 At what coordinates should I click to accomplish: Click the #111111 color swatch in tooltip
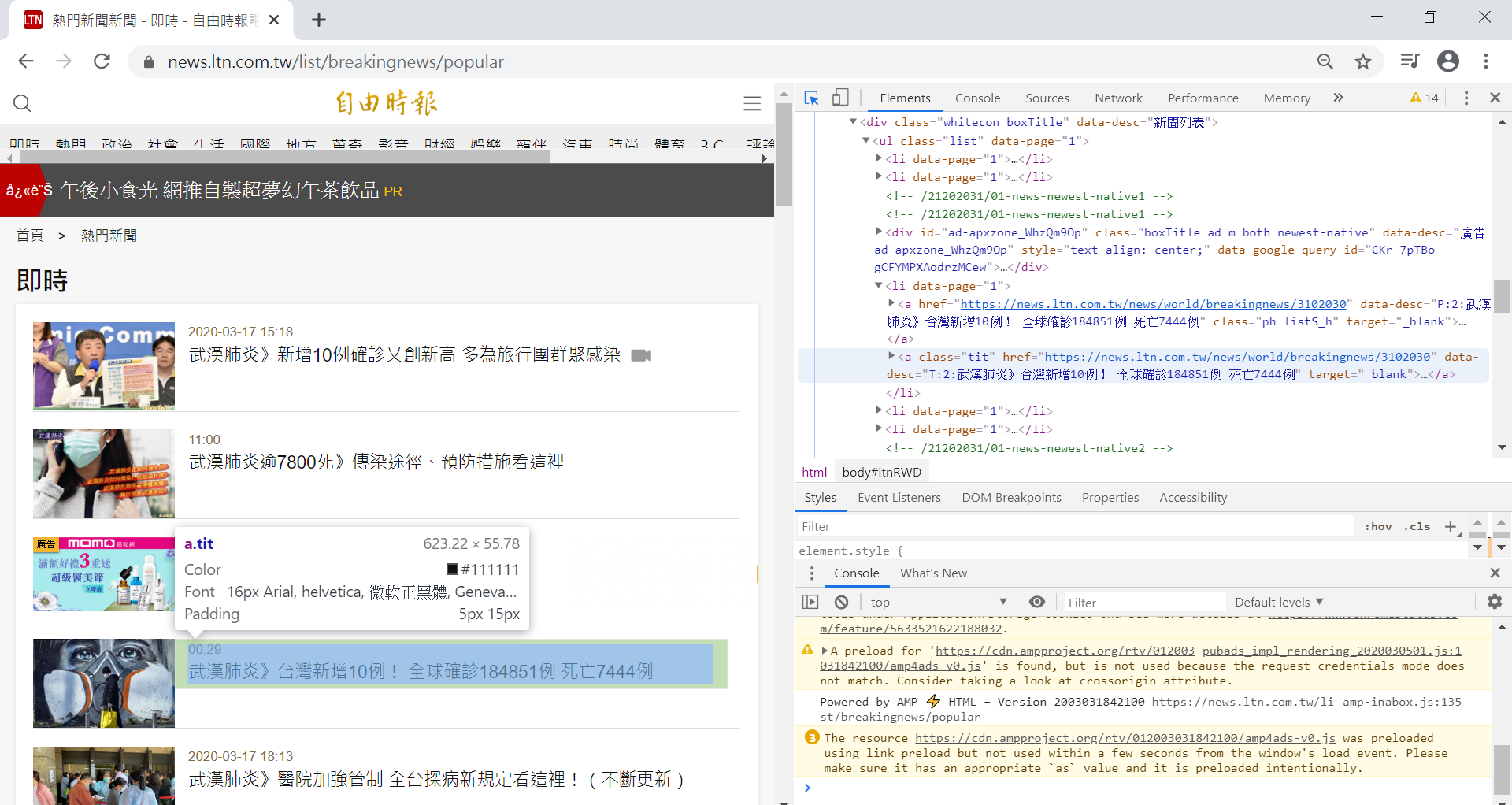coord(452,569)
